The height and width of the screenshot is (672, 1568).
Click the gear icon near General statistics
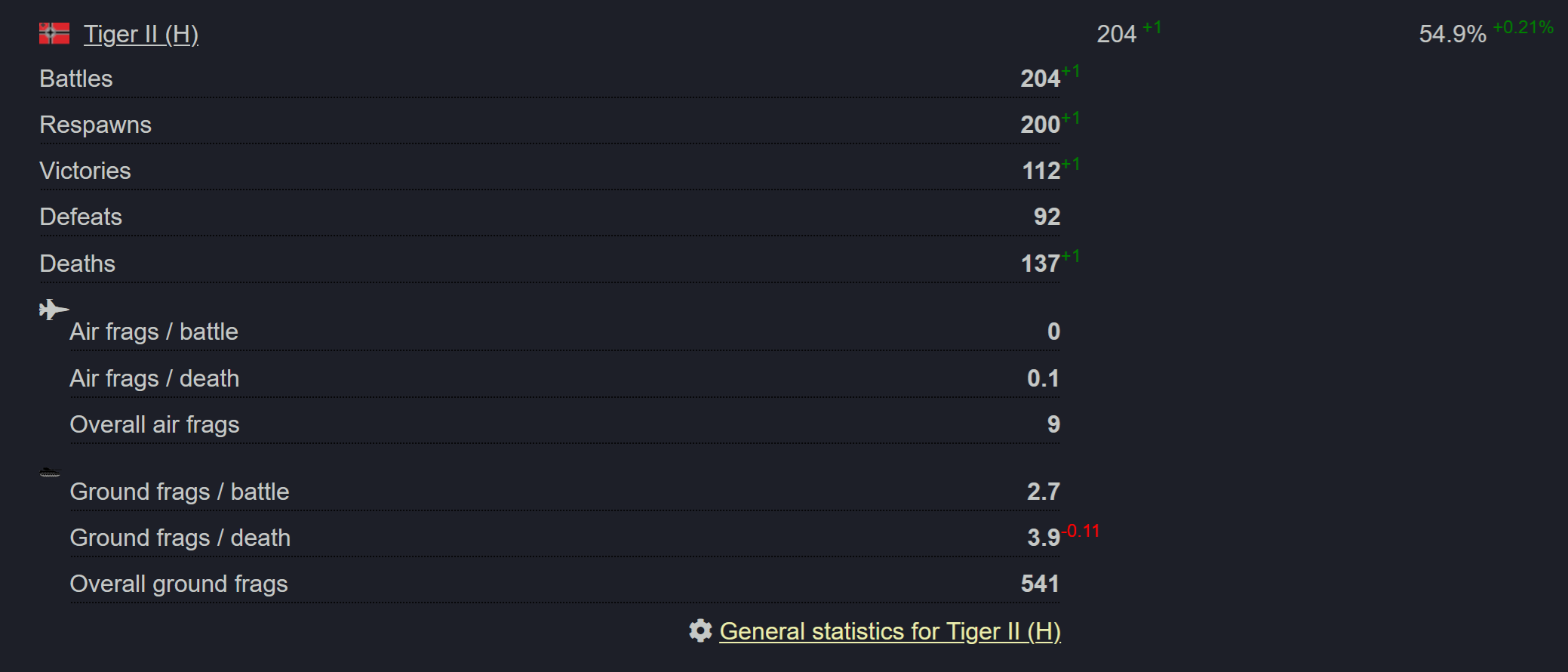click(700, 630)
